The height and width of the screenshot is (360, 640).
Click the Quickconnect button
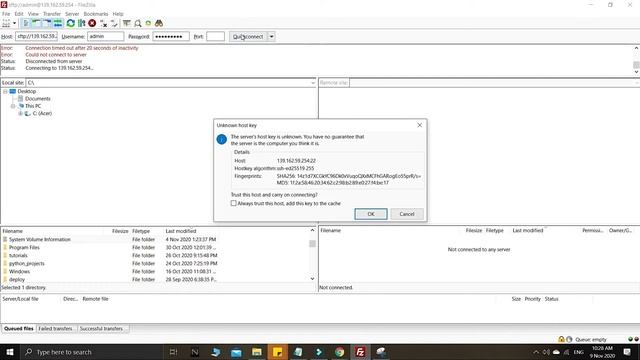coord(248,36)
